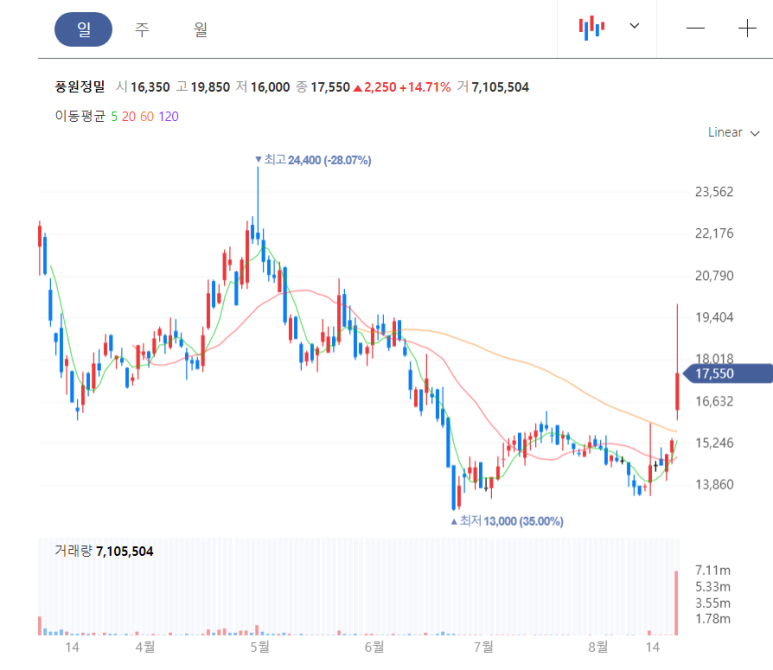The height and width of the screenshot is (670, 773).
Task: Click the price change ▲2,250
Action: click(x=375, y=87)
